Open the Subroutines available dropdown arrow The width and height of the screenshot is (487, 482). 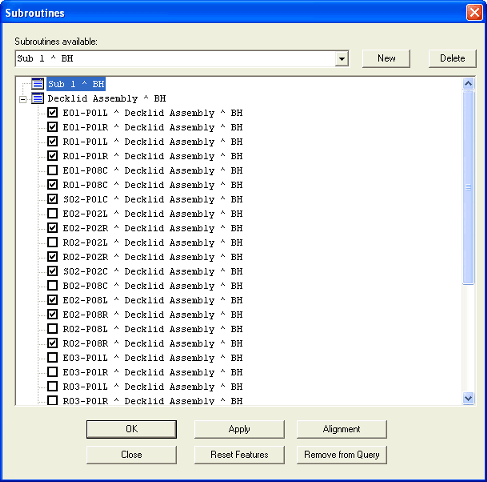click(x=342, y=59)
